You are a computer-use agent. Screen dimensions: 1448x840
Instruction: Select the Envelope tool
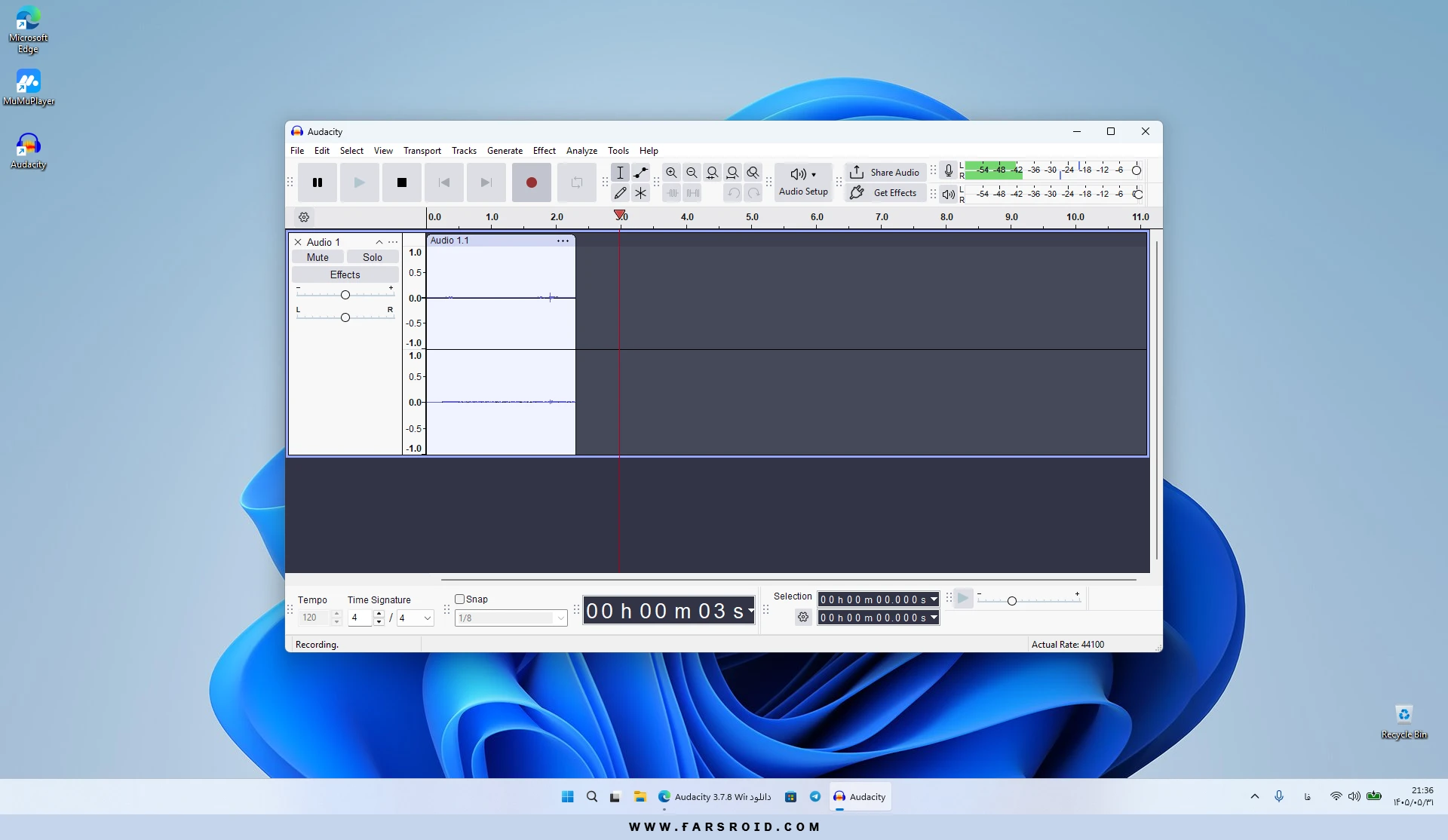click(x=640, y=173)
